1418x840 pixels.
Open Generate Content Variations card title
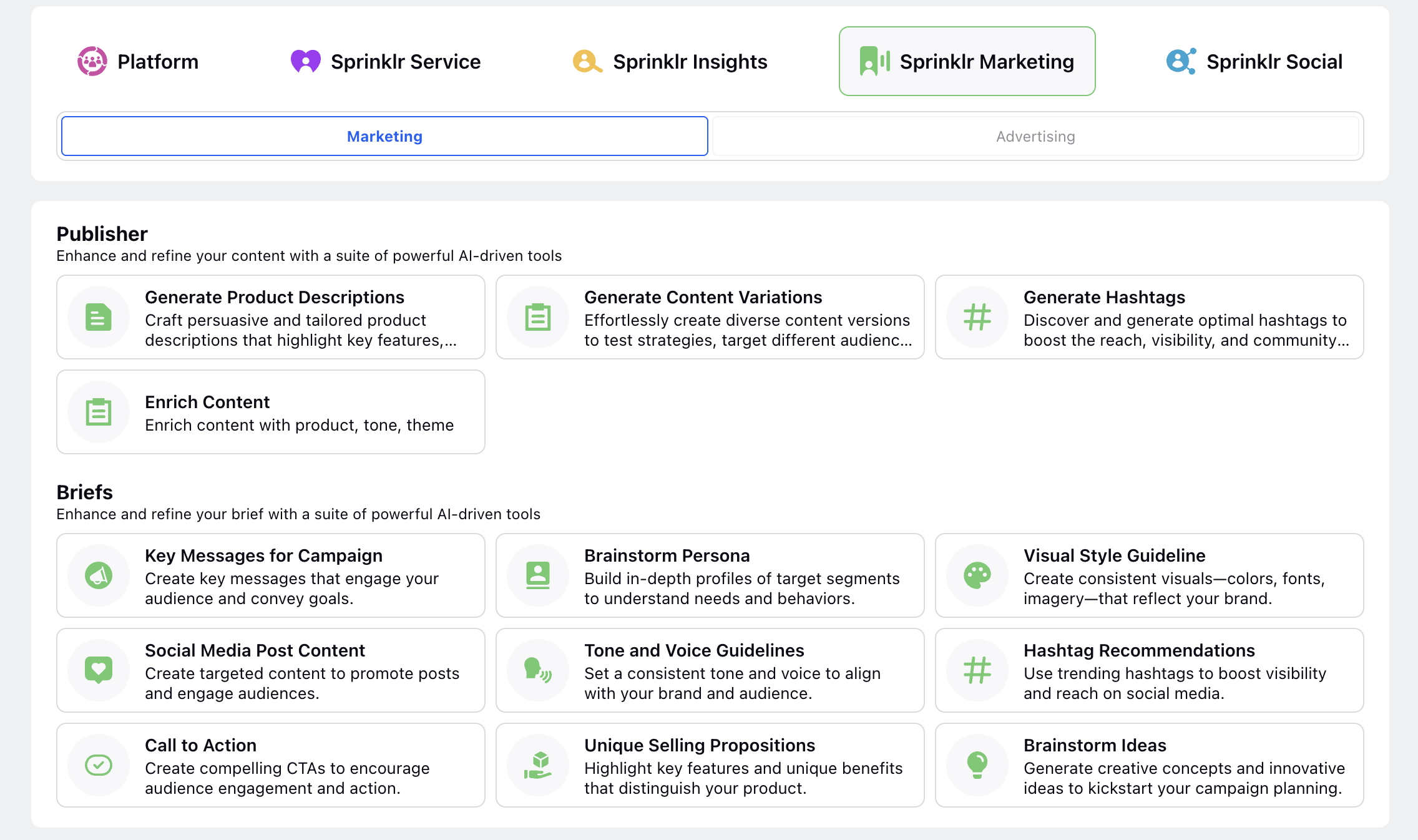click(x=703, y=297)
